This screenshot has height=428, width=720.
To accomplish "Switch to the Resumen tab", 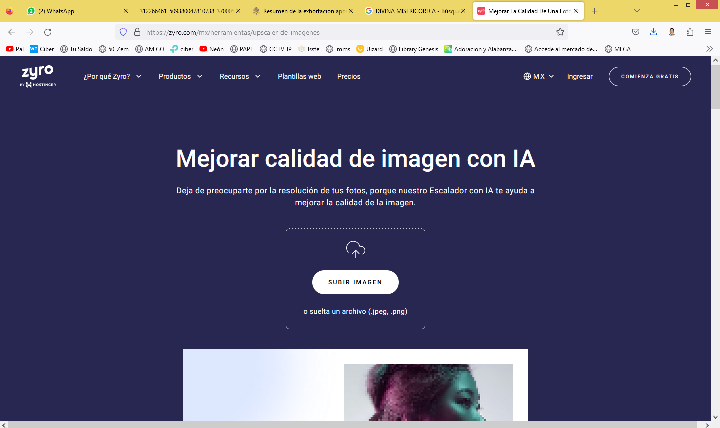I will (x=301, y=11).
